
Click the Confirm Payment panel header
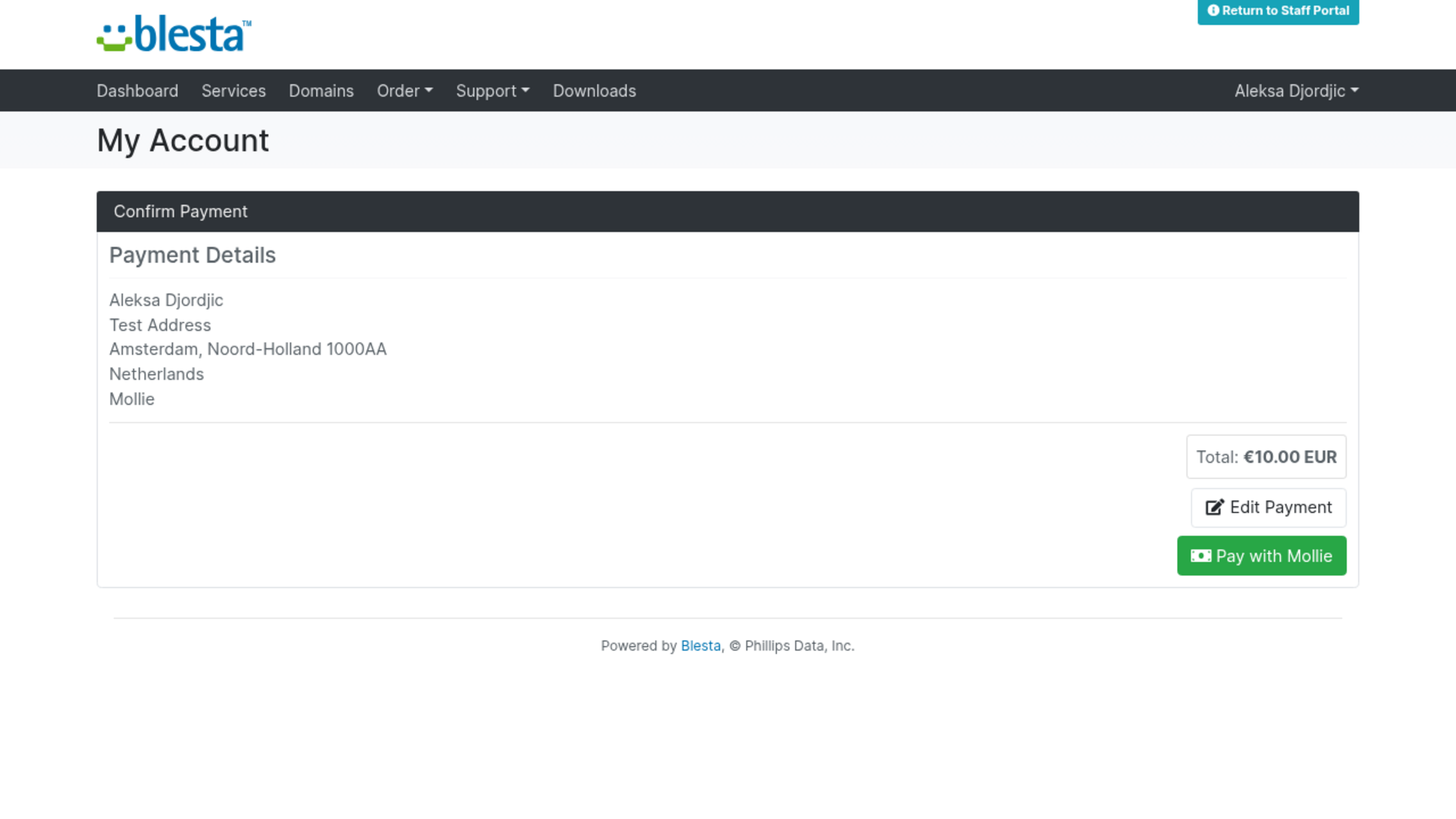point(728,212)
